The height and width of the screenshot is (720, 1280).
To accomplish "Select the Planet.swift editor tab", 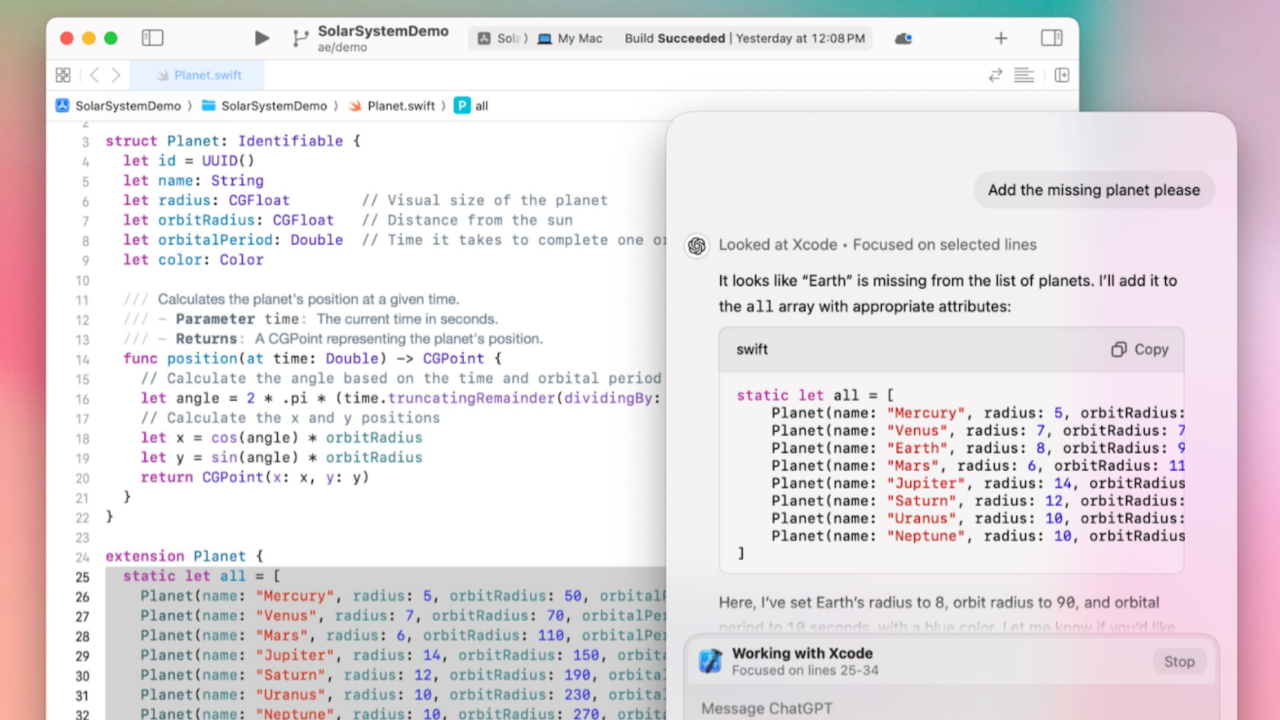I will (199, 75).
